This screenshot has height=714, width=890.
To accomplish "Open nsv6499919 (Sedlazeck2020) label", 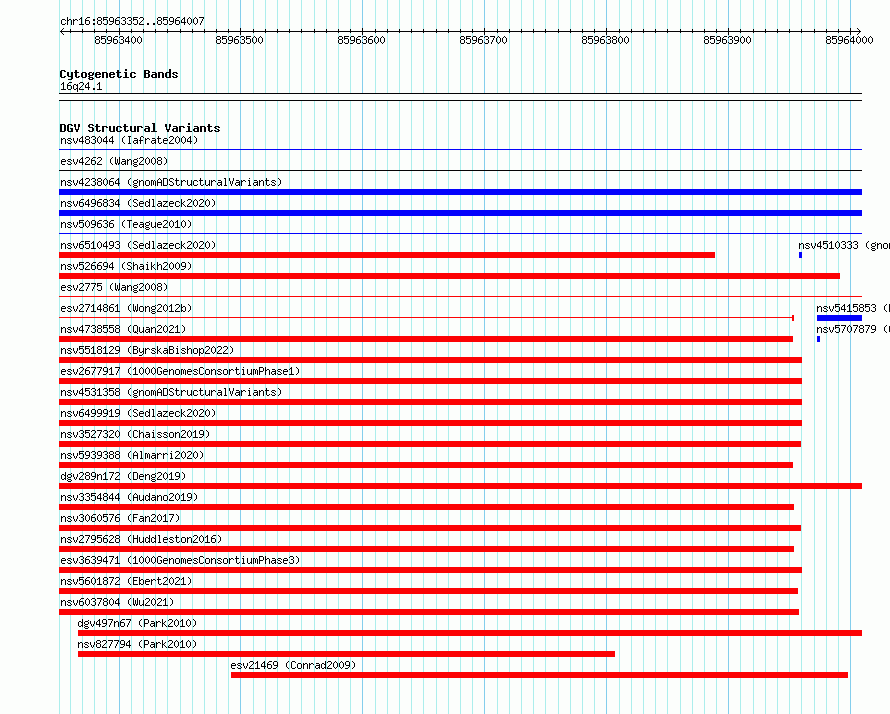I will (x=138, y=413).
